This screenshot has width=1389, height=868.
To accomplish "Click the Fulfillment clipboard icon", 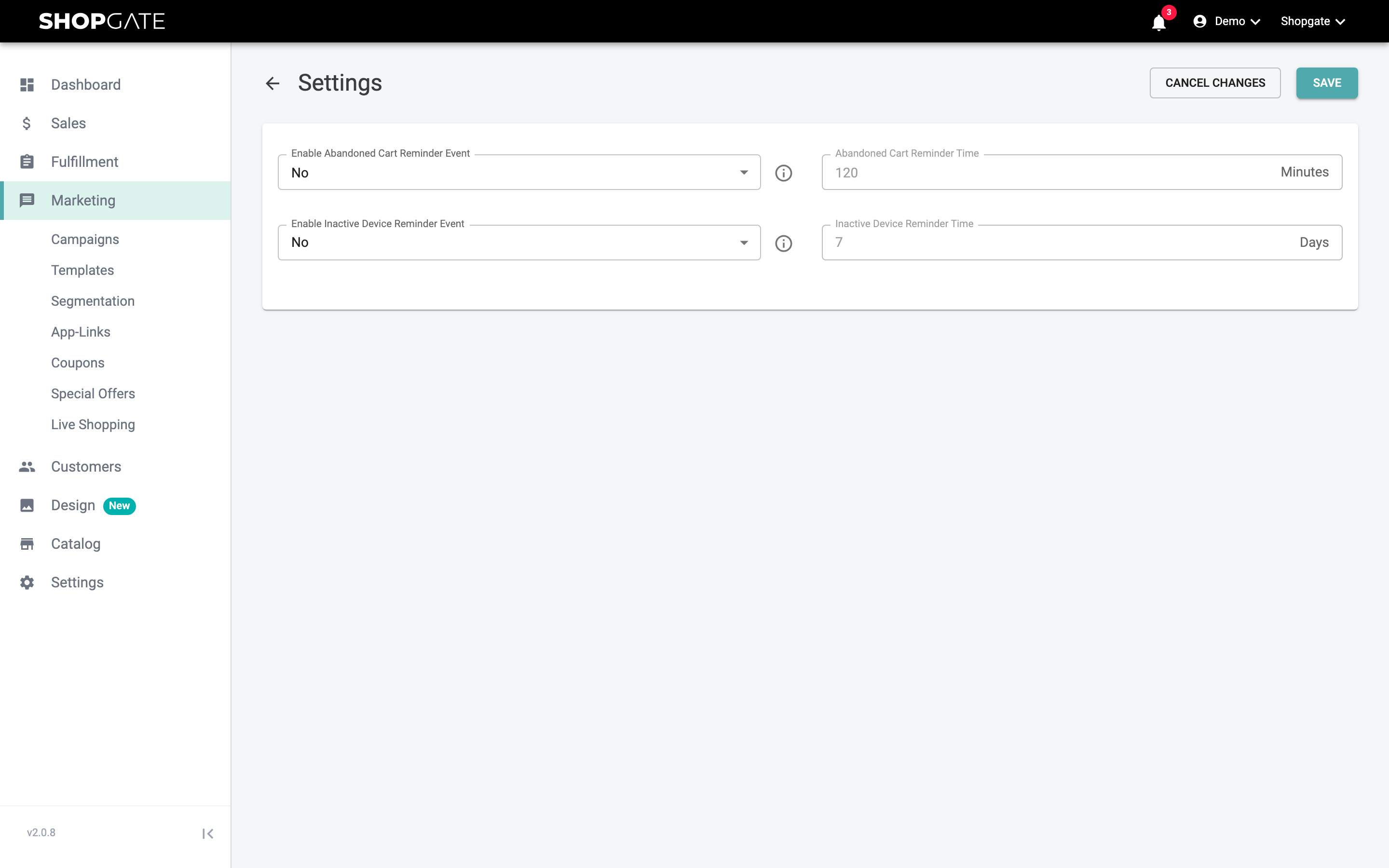I will coord(27,162).
